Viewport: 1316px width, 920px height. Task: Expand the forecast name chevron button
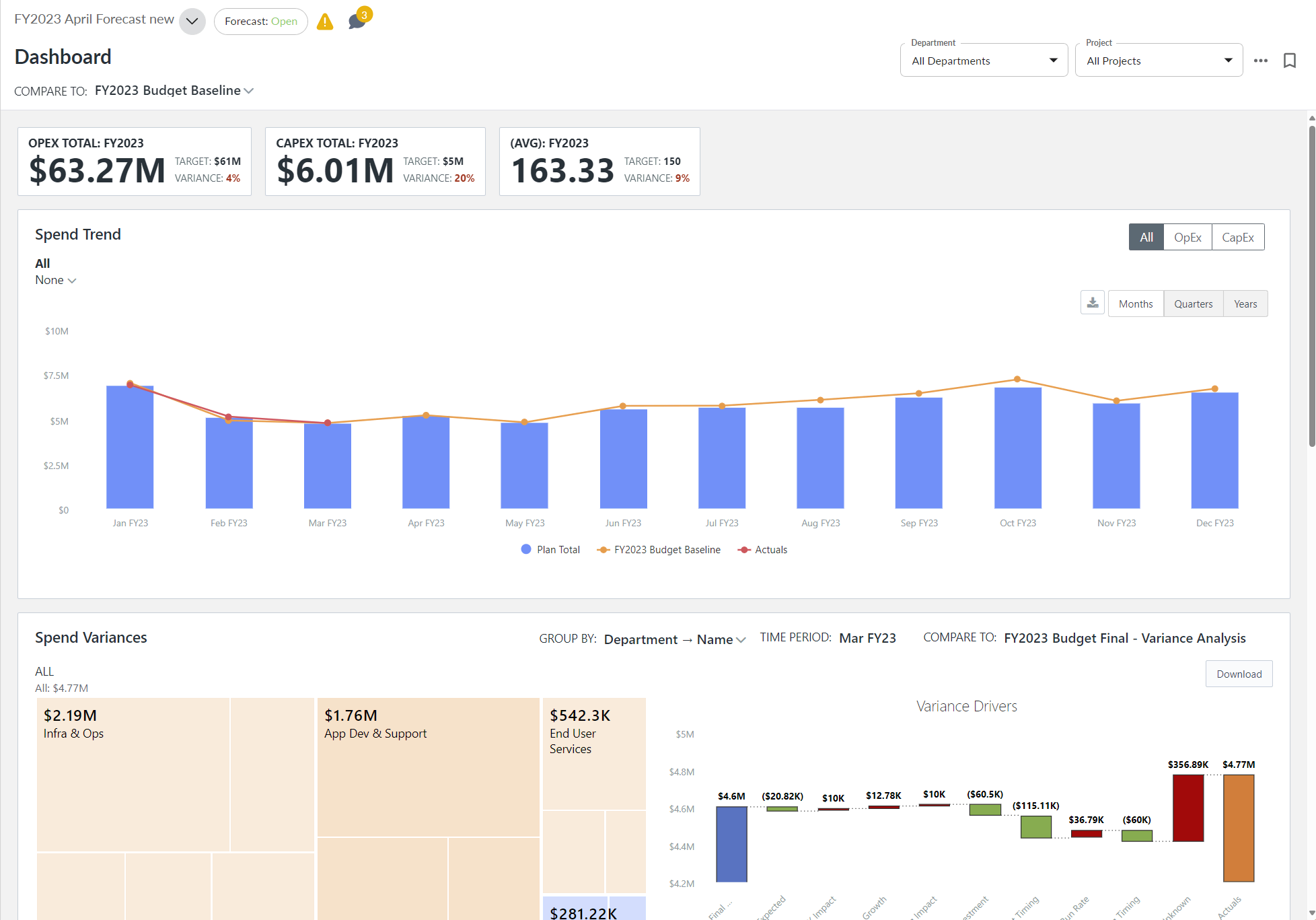point(192,22)
